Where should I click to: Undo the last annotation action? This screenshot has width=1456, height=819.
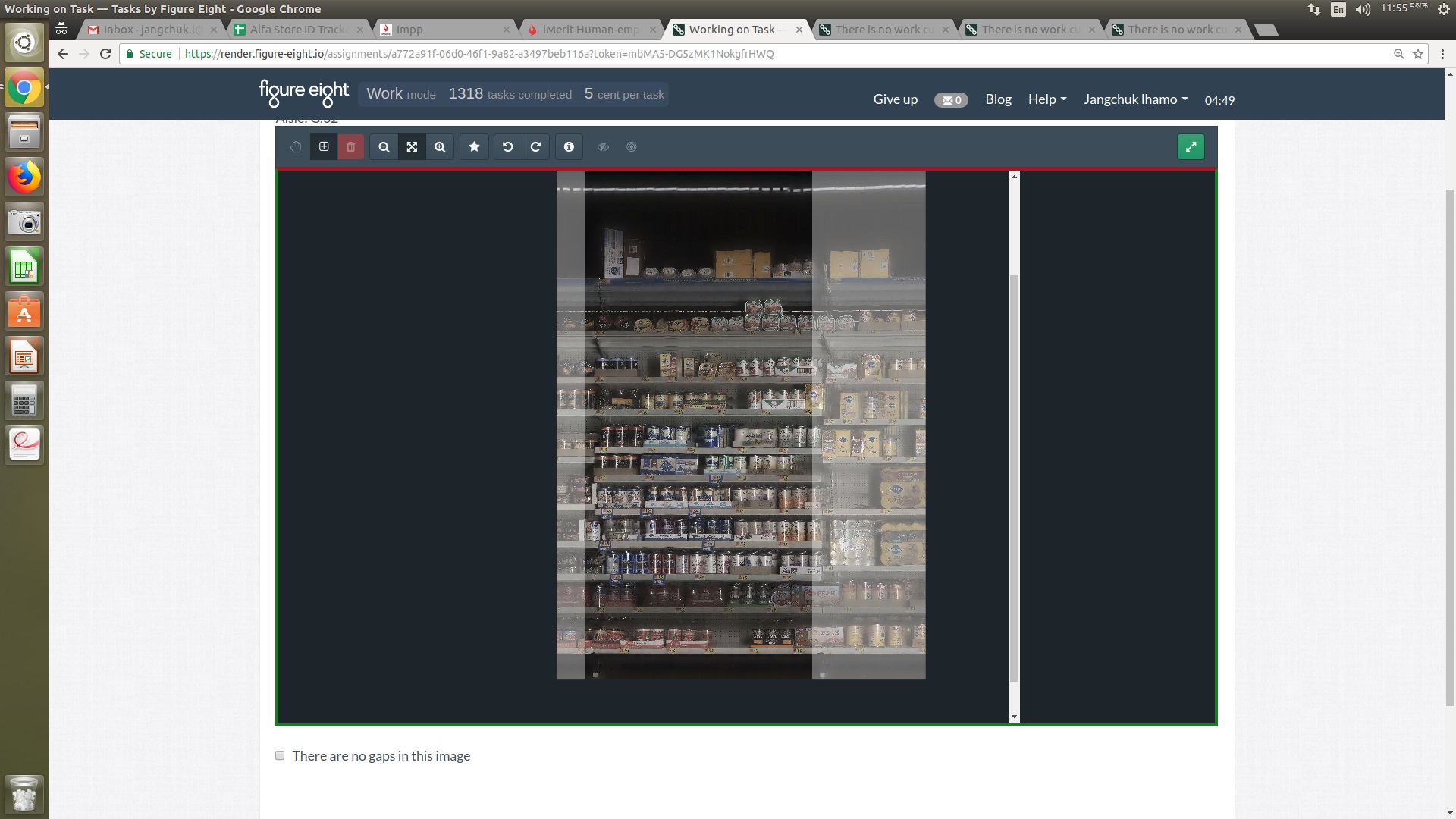pyautogui.click(x=508, y=147)
